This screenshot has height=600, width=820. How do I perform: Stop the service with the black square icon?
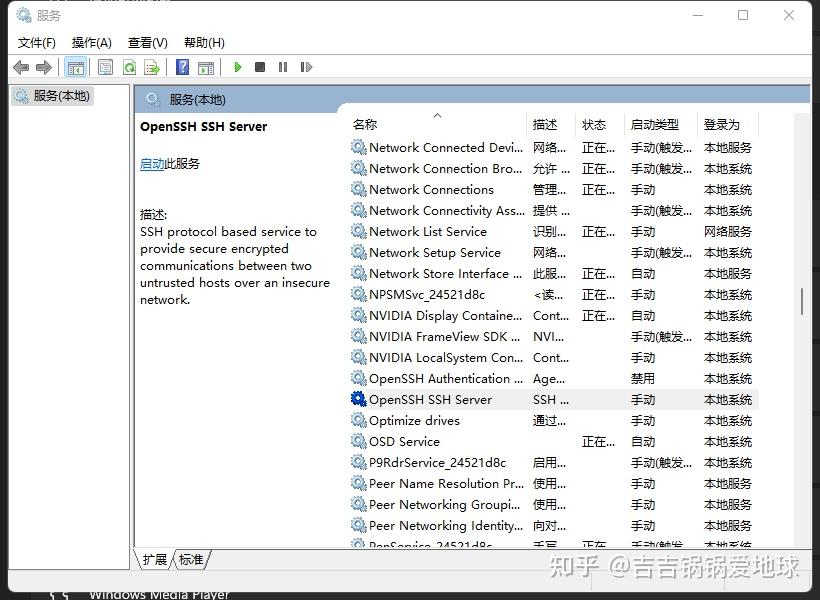[259, 67]
